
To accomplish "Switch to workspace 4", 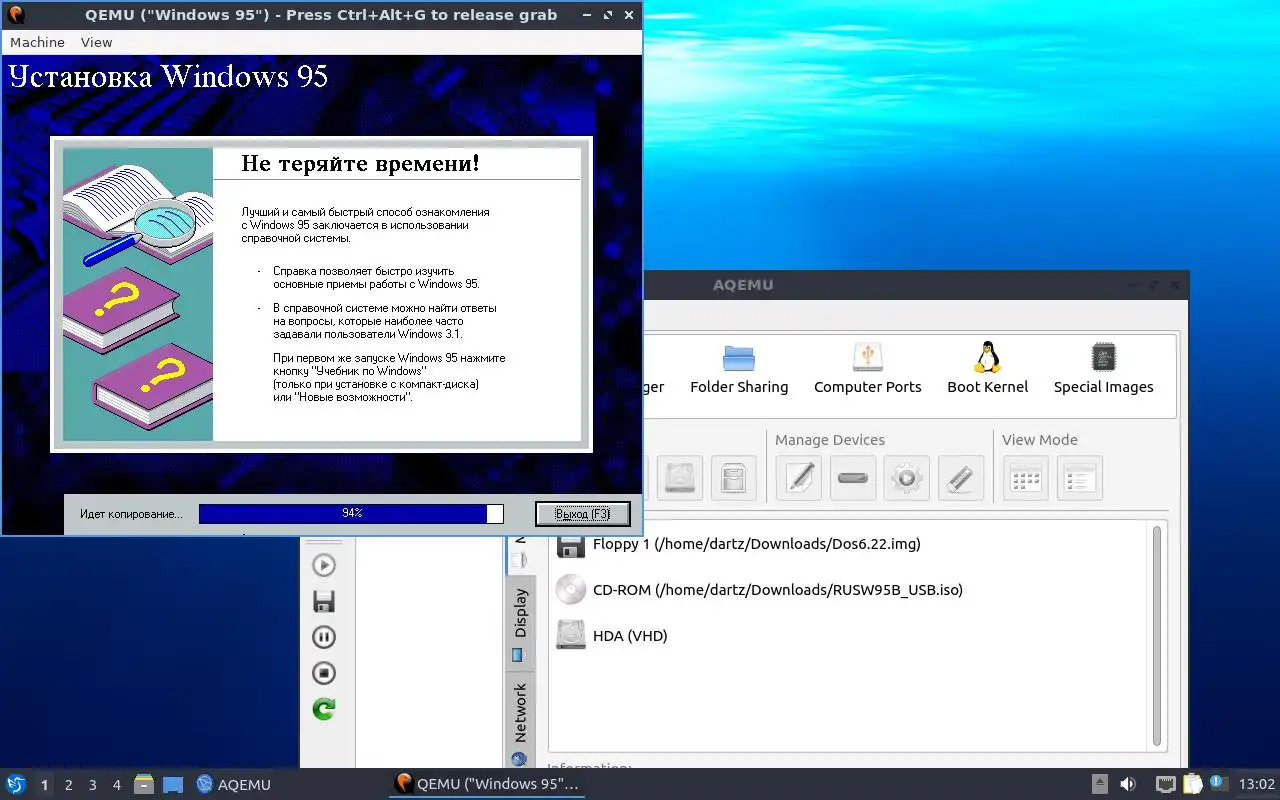I will click(117, 785).
